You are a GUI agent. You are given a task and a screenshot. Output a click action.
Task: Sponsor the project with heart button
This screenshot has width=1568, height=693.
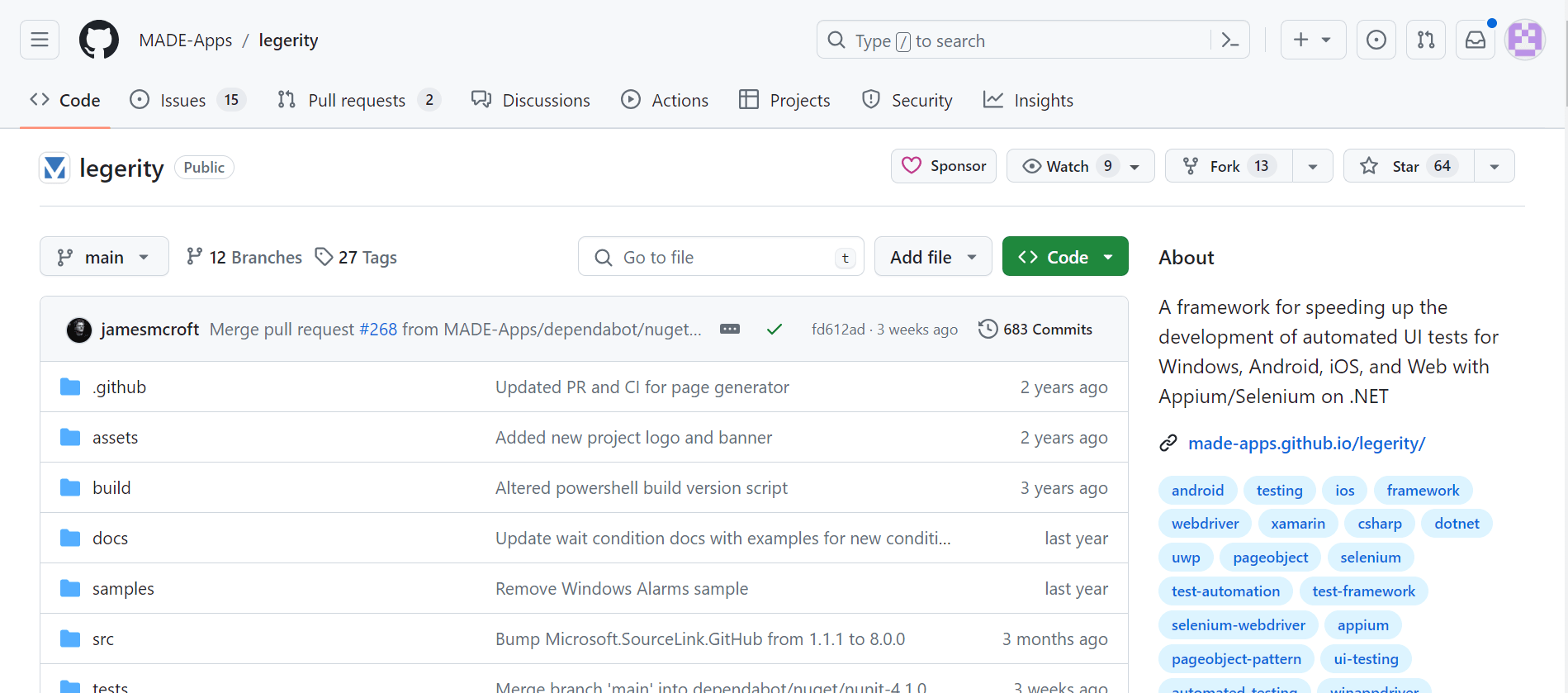944,166
